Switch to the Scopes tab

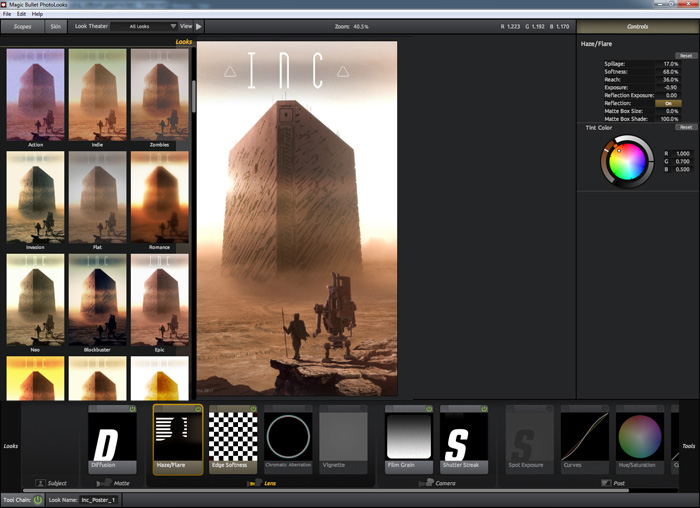(x=22, y=26)
